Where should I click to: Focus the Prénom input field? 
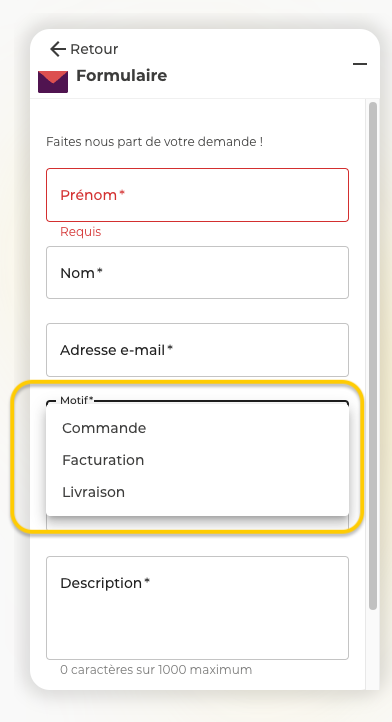(x=197, y=195)
